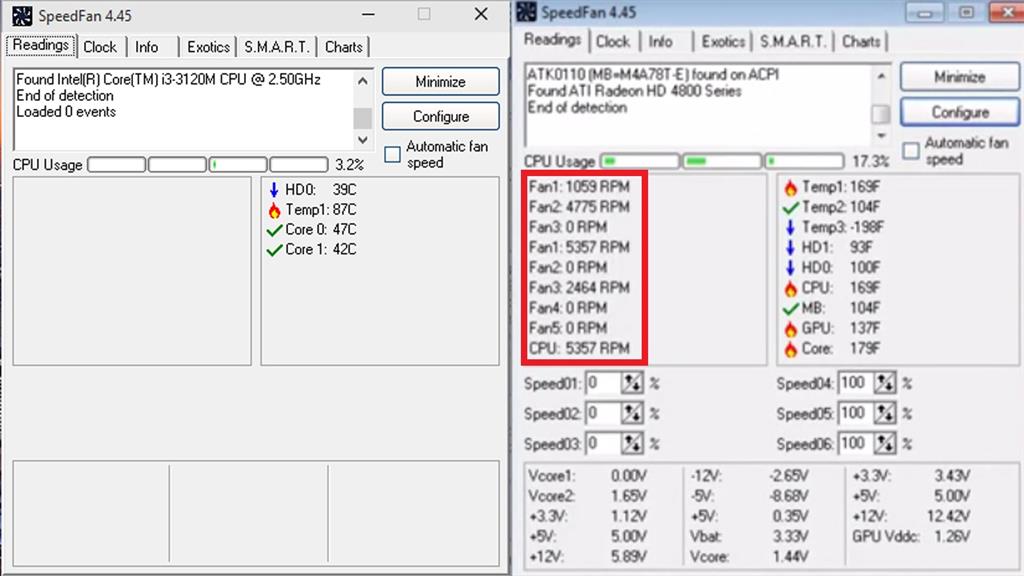Click the green check icon beside MB 104F

791,308
